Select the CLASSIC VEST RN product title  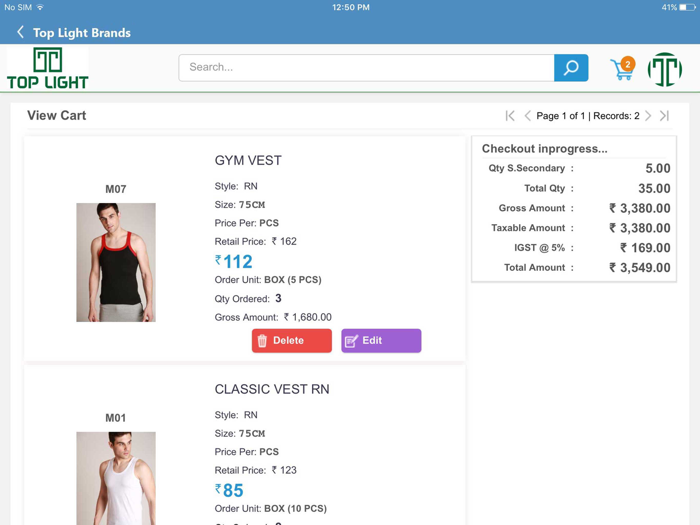(x=272, y=389)
